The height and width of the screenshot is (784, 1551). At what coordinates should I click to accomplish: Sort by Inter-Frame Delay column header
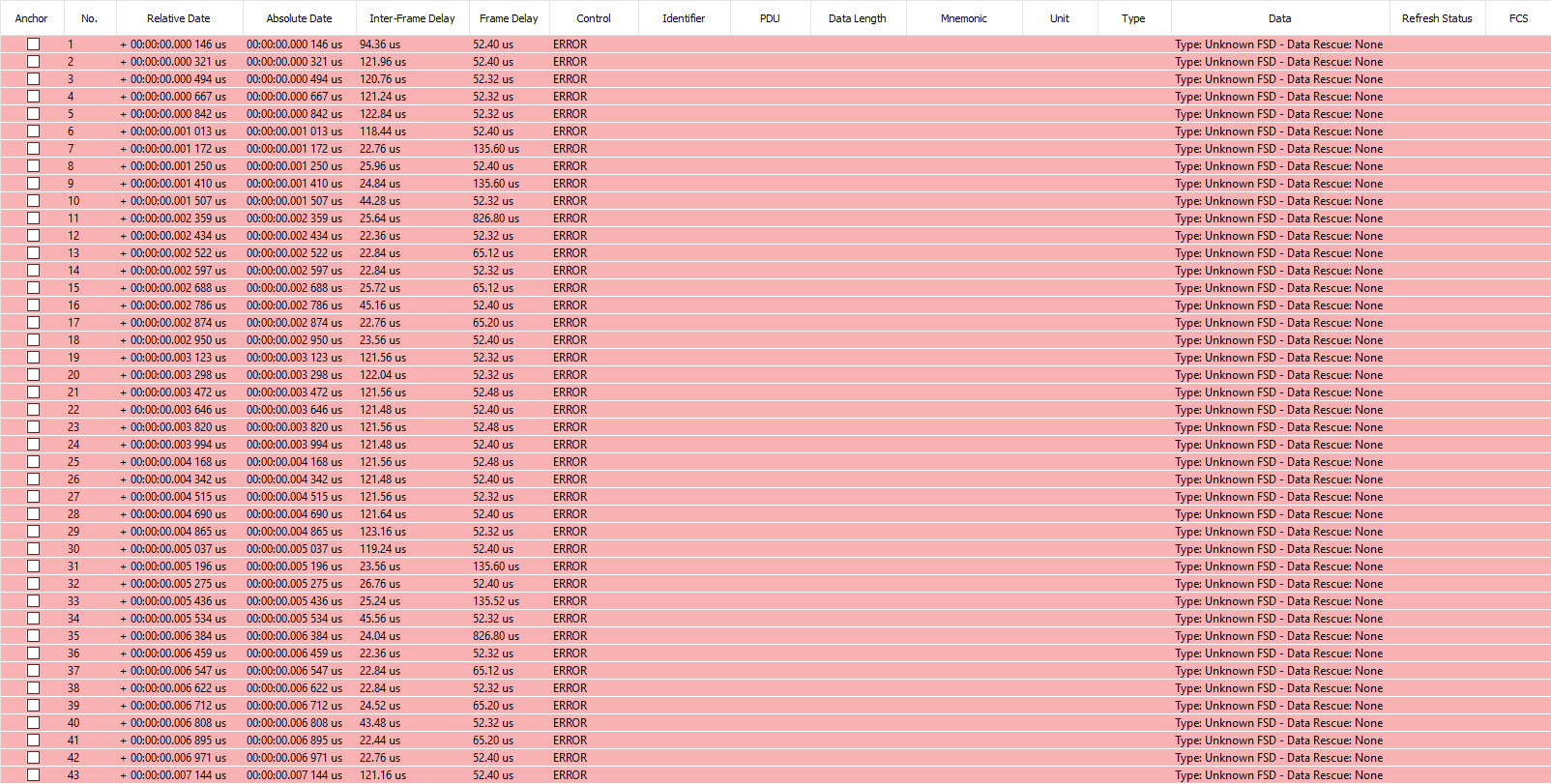(412, 18)
